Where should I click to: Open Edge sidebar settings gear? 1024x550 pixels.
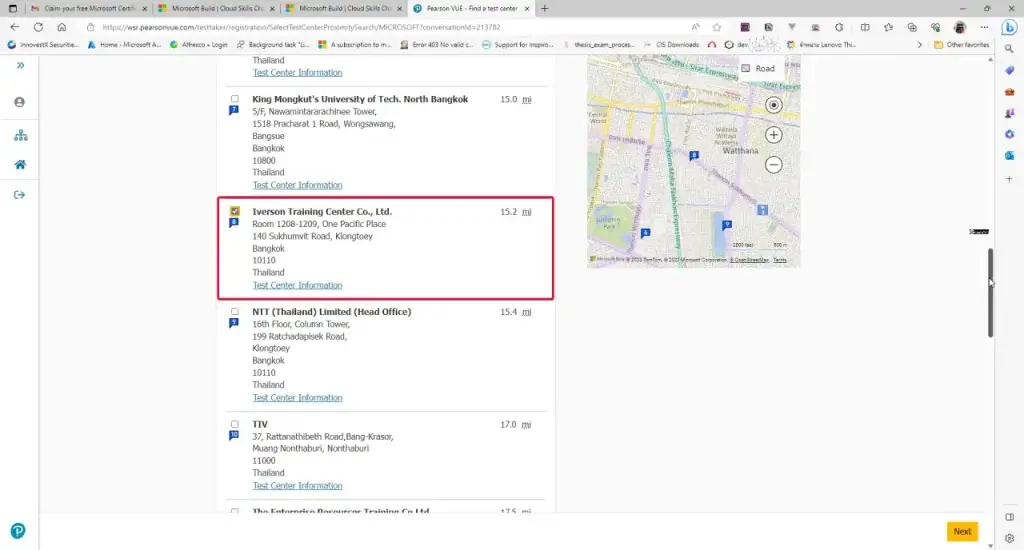tap(1009, 538)
